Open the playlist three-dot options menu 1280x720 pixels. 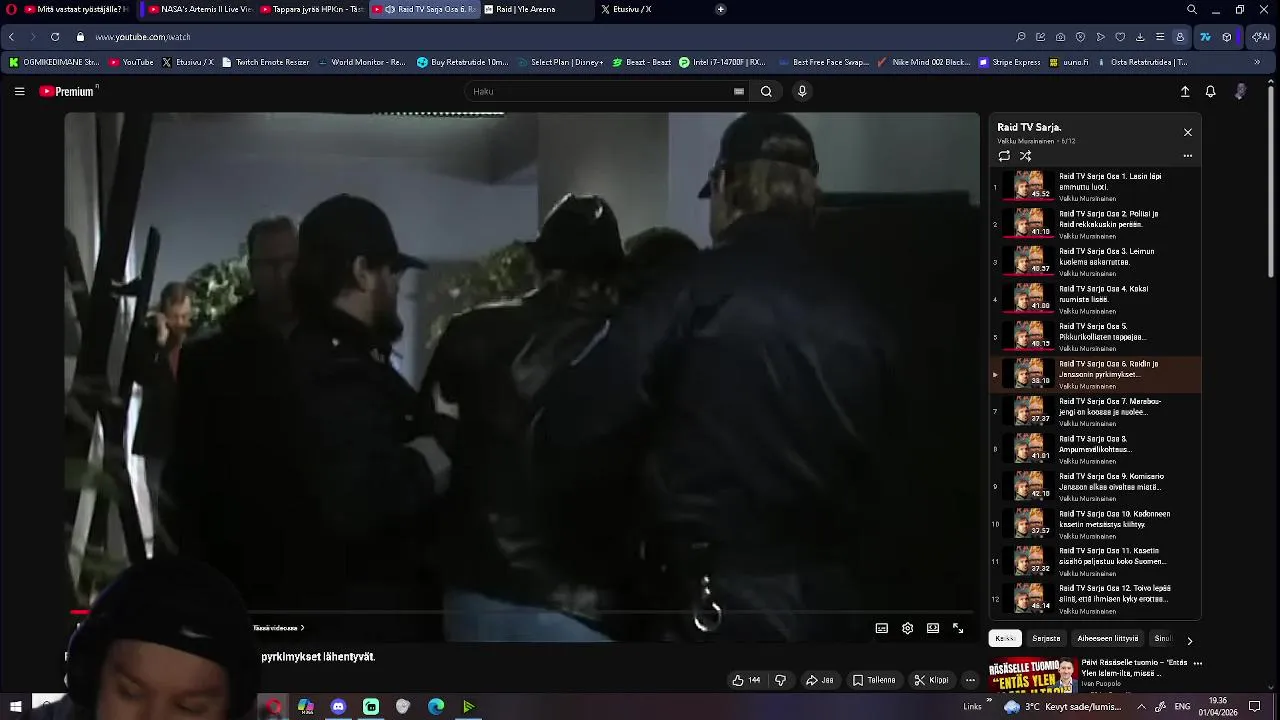[x=1187, y=156]
